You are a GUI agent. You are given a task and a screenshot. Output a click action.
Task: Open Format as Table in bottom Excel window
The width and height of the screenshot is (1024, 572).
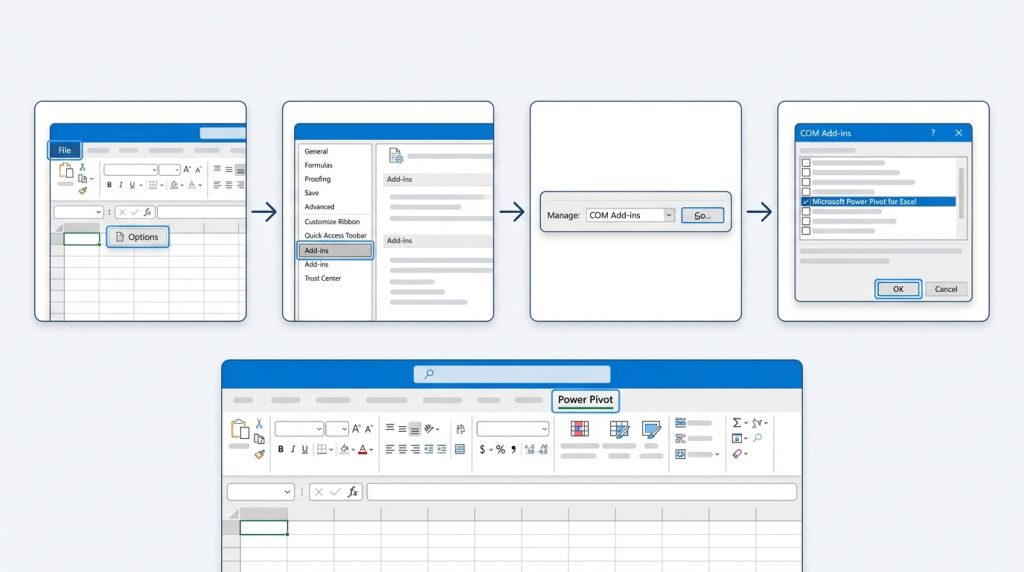618,429
